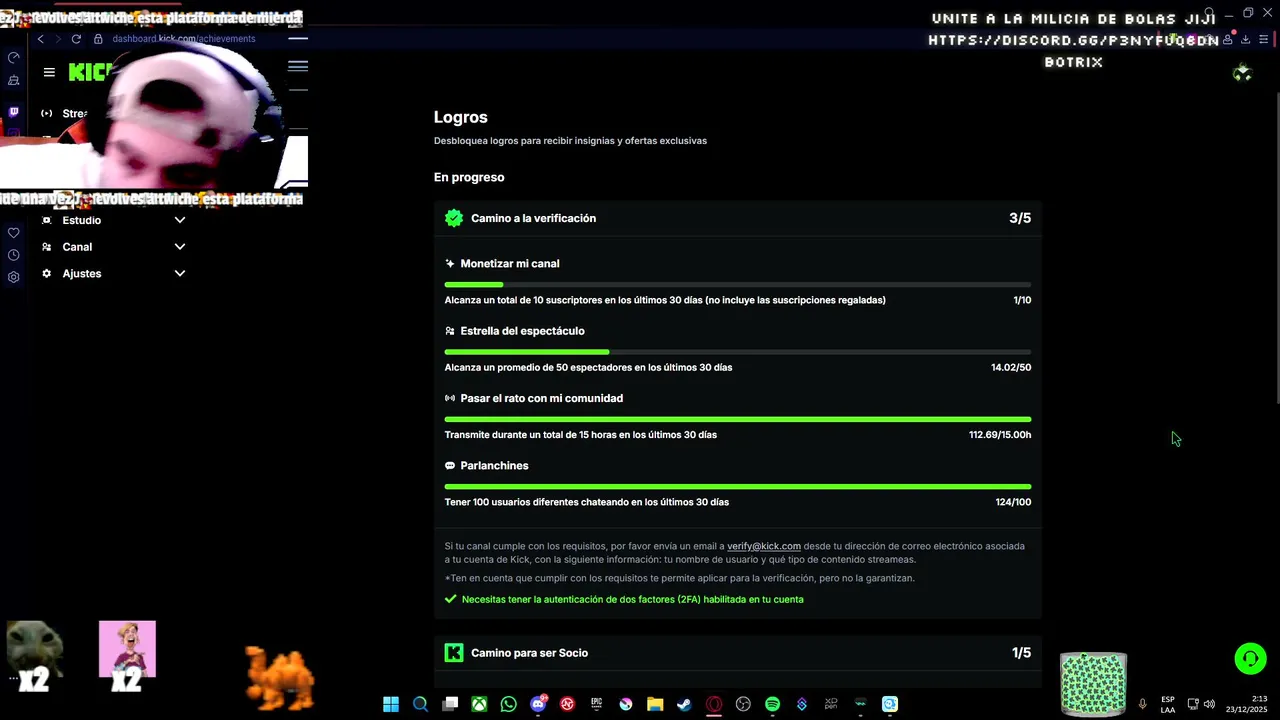Open the Kick hamburger menu
This screenshot has width=1280, height=720.
(49, 72)
